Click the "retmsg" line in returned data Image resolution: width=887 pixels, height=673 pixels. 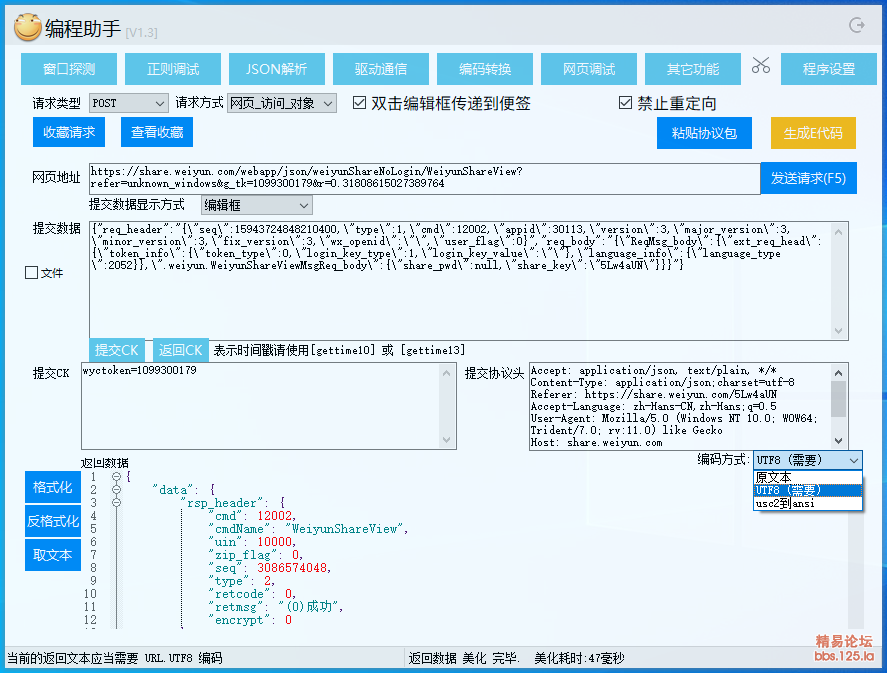tap(276, 607)
